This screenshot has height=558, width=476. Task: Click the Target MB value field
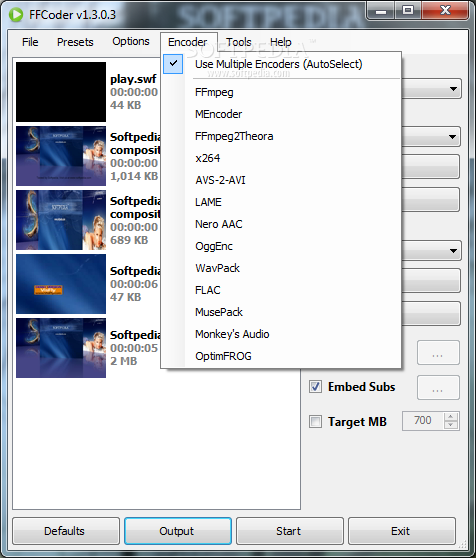point(423,421)
